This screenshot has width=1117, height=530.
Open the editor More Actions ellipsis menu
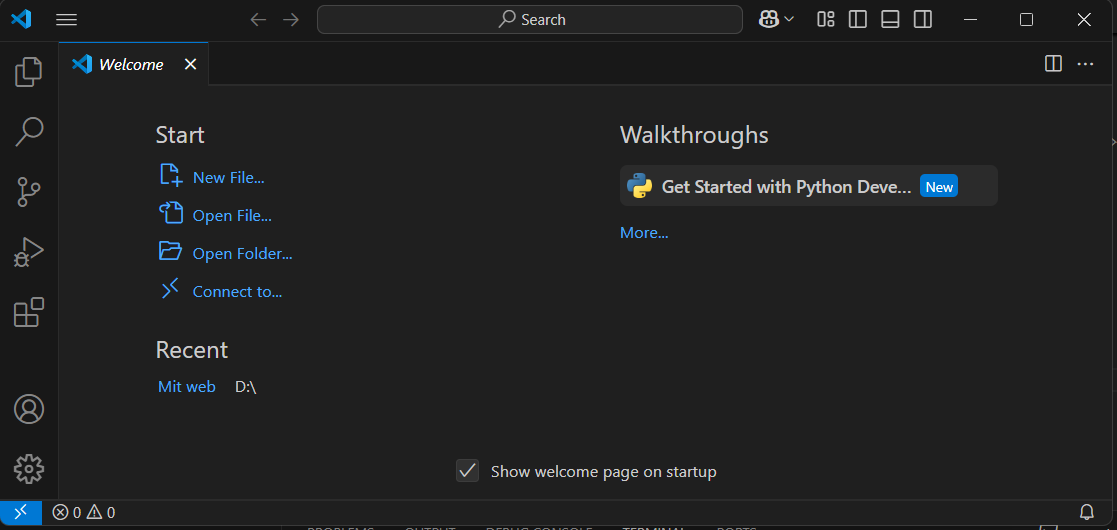1085,64
